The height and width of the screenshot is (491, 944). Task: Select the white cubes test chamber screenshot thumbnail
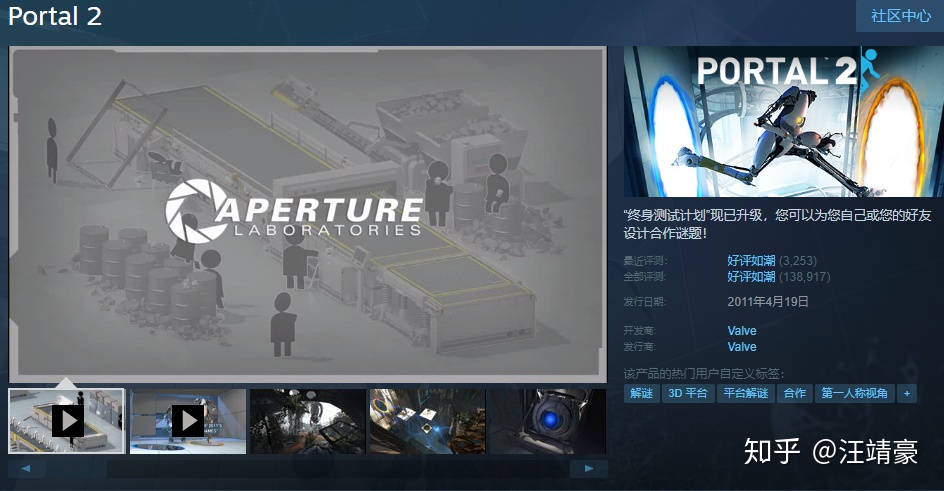point(427,421)
